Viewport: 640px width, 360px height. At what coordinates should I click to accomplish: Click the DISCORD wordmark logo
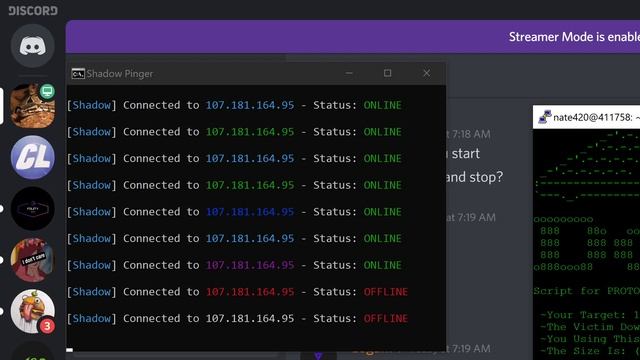(x=33, y=11)
